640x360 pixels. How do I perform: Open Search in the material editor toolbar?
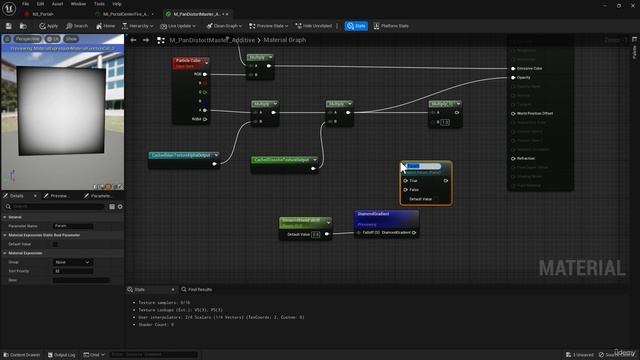(77, 26)
